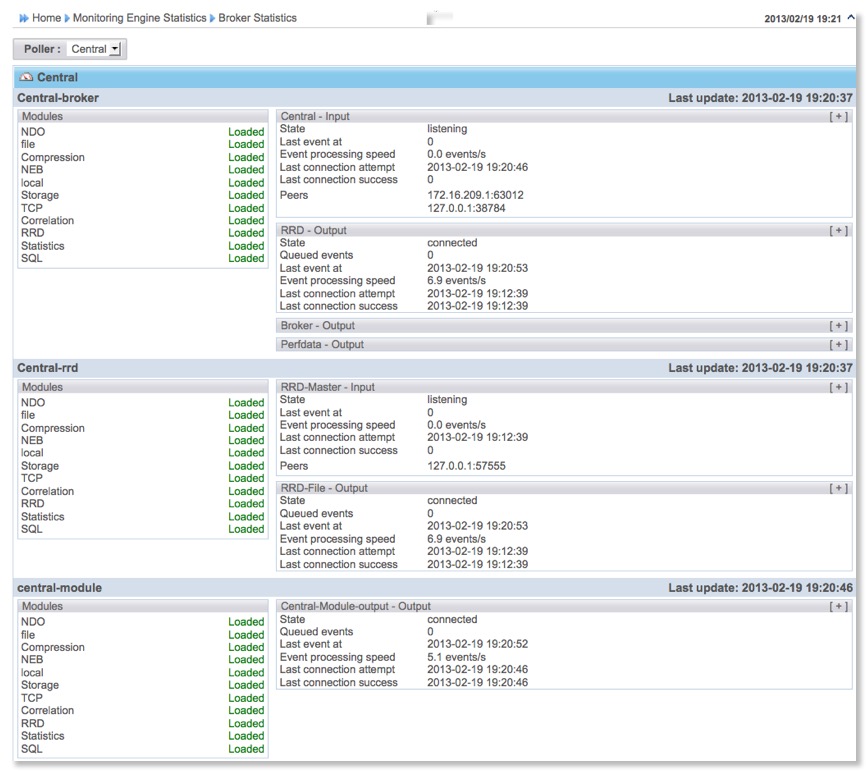Click the up-caret icon next to the timestamp

point(851,18)
